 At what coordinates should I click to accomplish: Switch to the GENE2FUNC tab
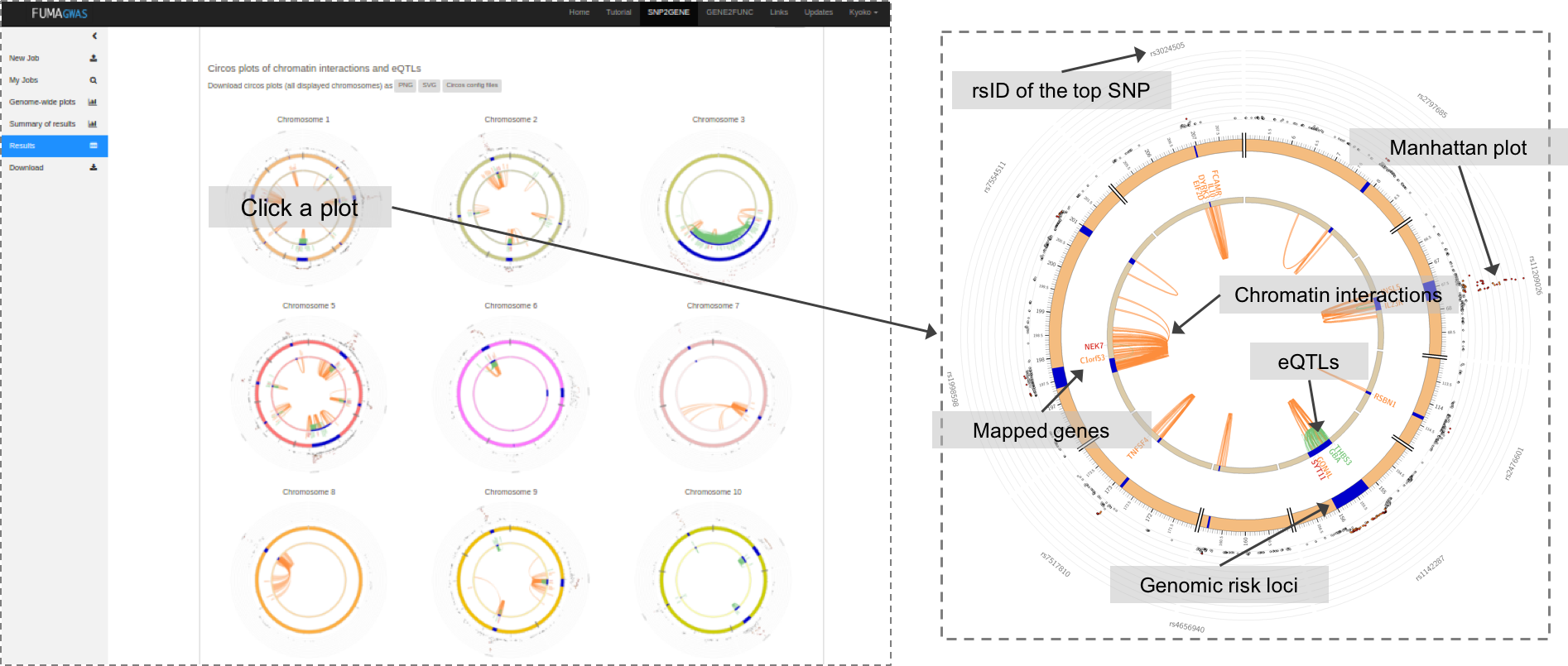(729, 12)
